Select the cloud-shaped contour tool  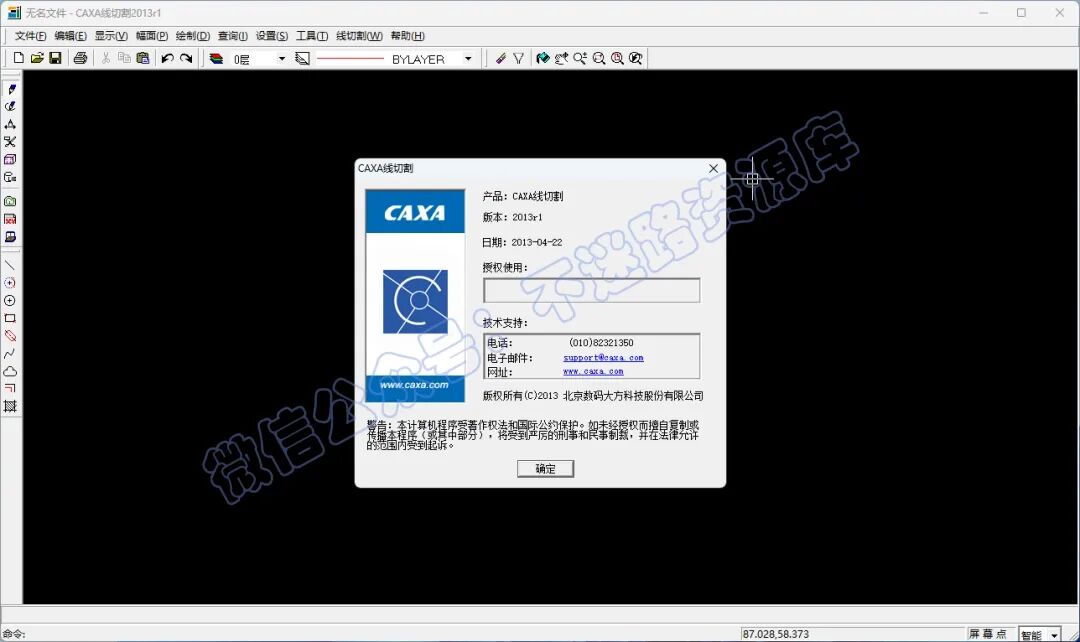click(x=10, y=371)
